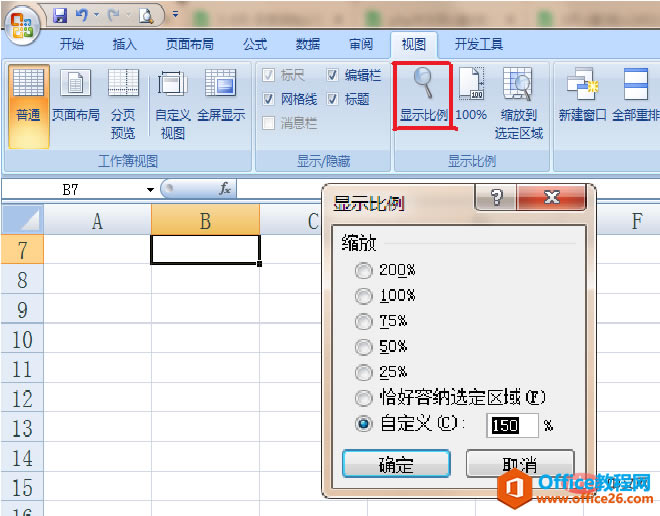
Task: Open undo history dropdown arrow
Action: click(96, 15)
